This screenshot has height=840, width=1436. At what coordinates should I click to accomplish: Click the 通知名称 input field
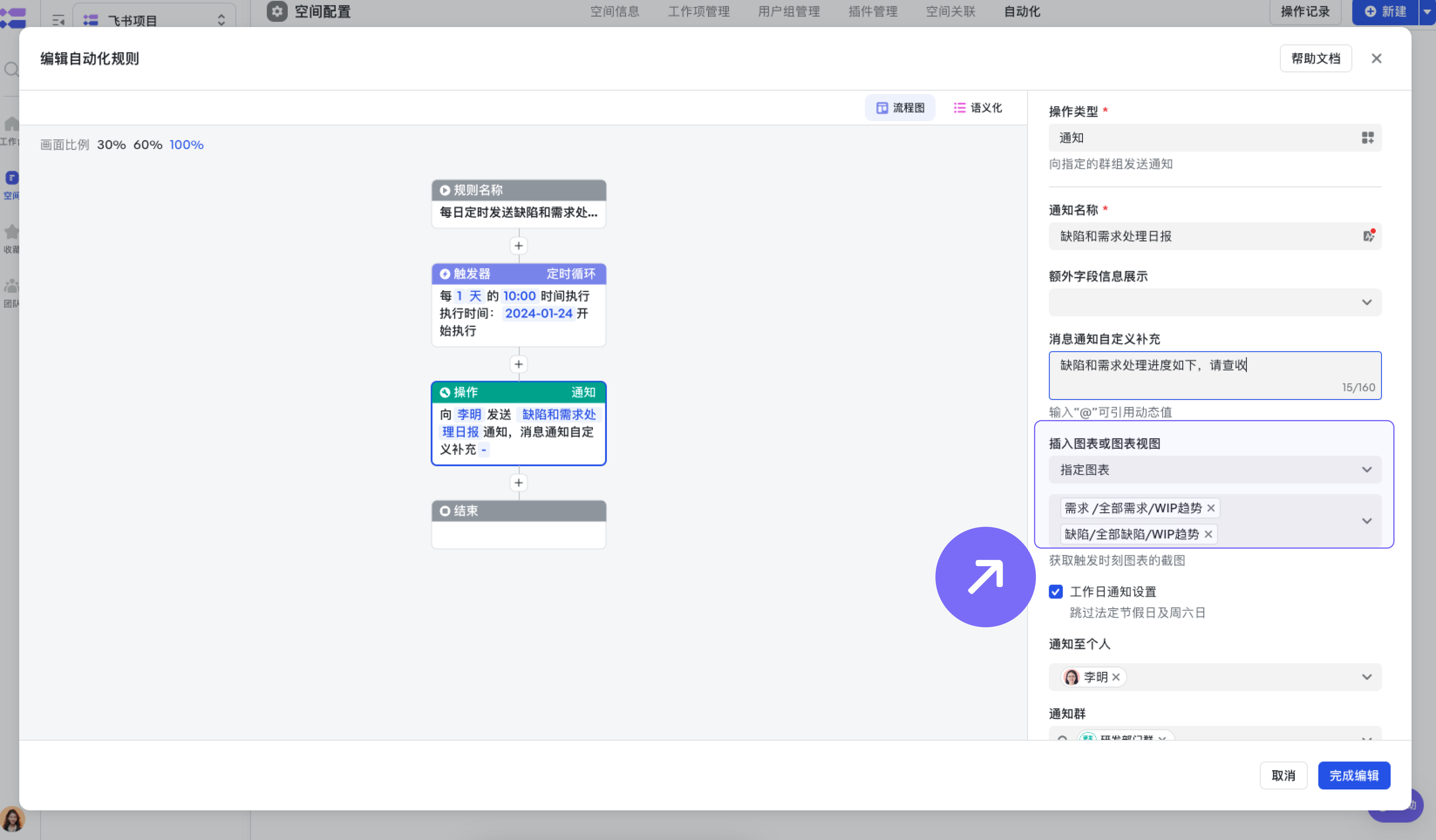coord(1215,236)
